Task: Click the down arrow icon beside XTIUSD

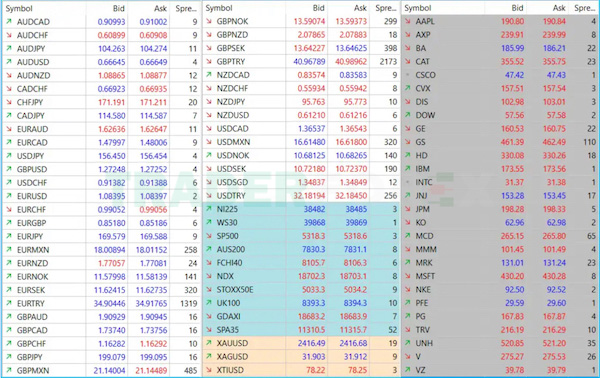Action: point(209,370)
